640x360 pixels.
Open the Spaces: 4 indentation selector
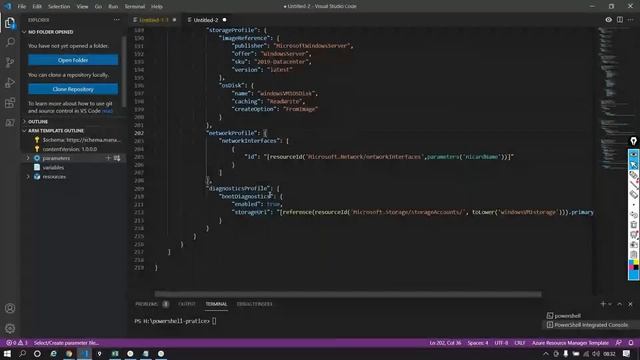pyautogui.click(x=478, y=343)
